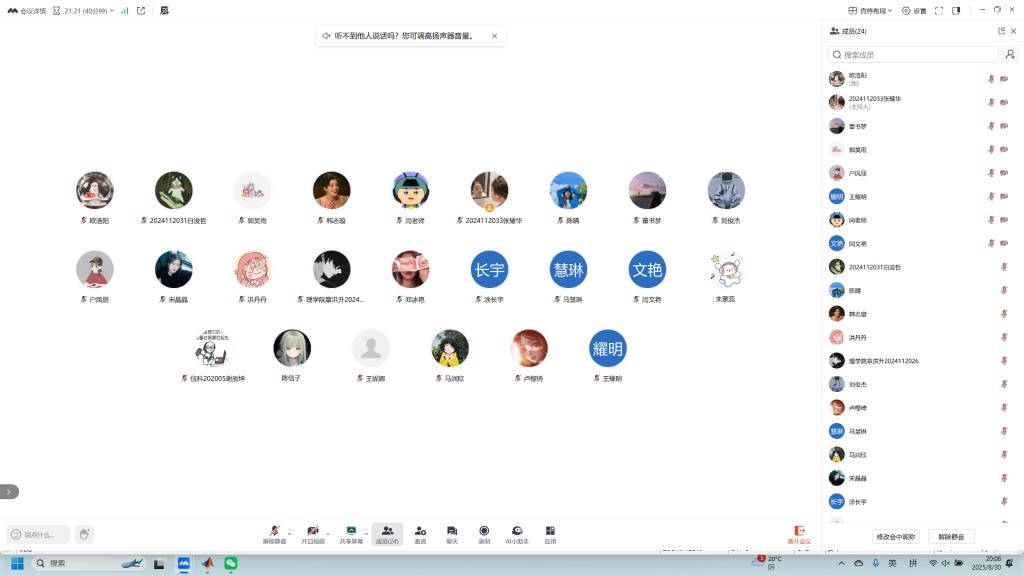Open the 应用 apps icon

[x=550, y=533]
